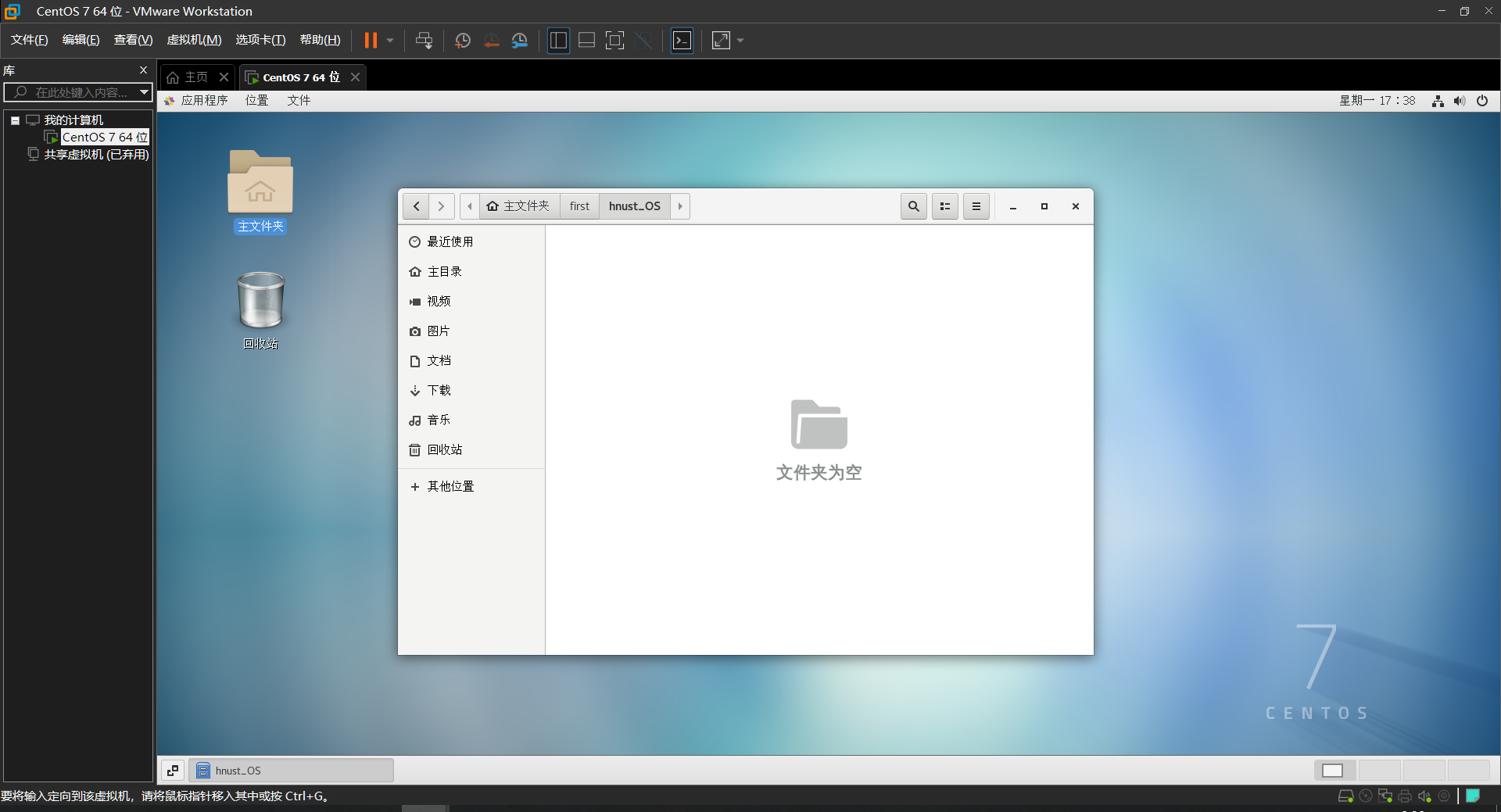
Task: Toggle Unity mode icon
Action: [643, 40]
